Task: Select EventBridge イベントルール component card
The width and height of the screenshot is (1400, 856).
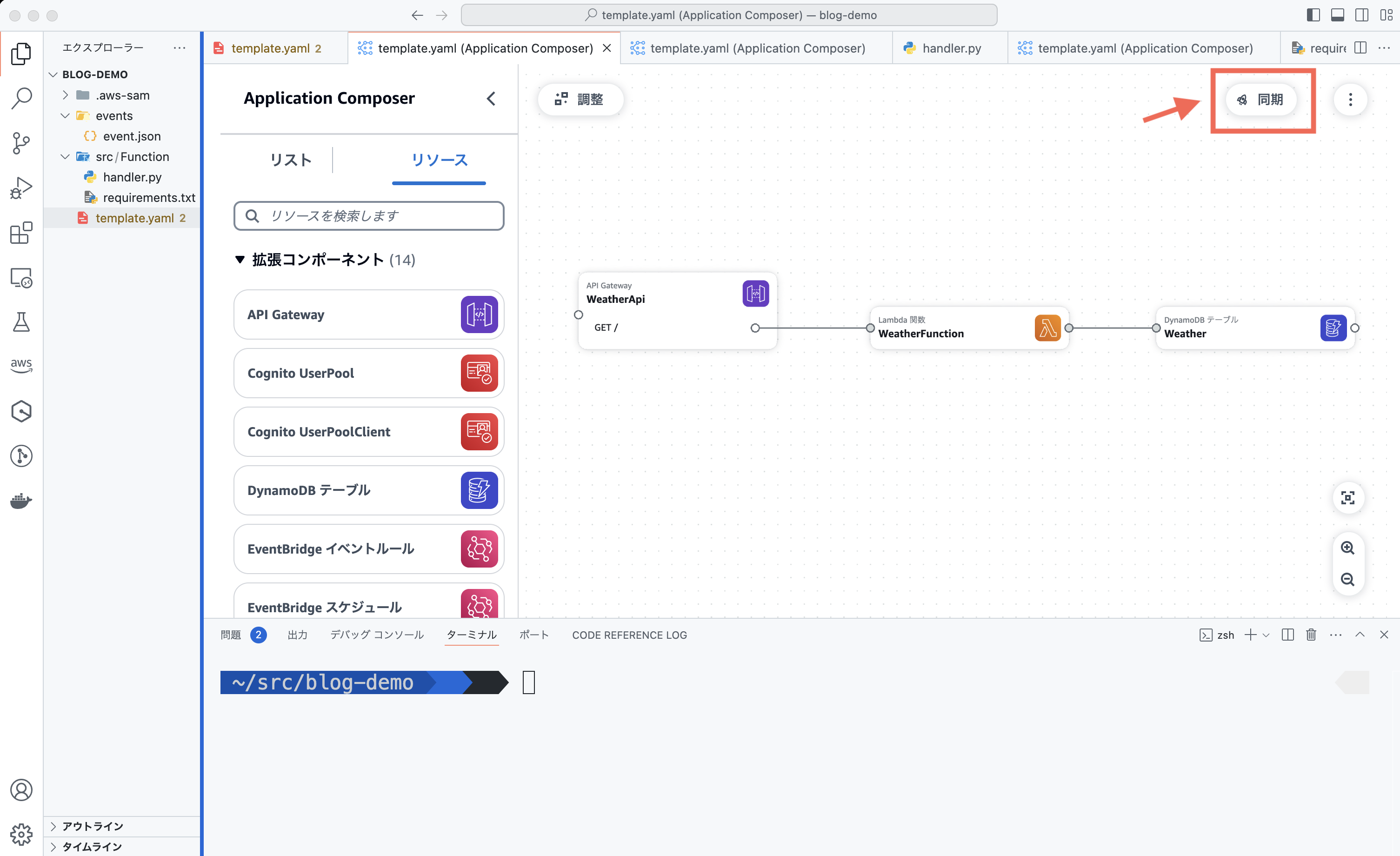Action: [369, 548]
